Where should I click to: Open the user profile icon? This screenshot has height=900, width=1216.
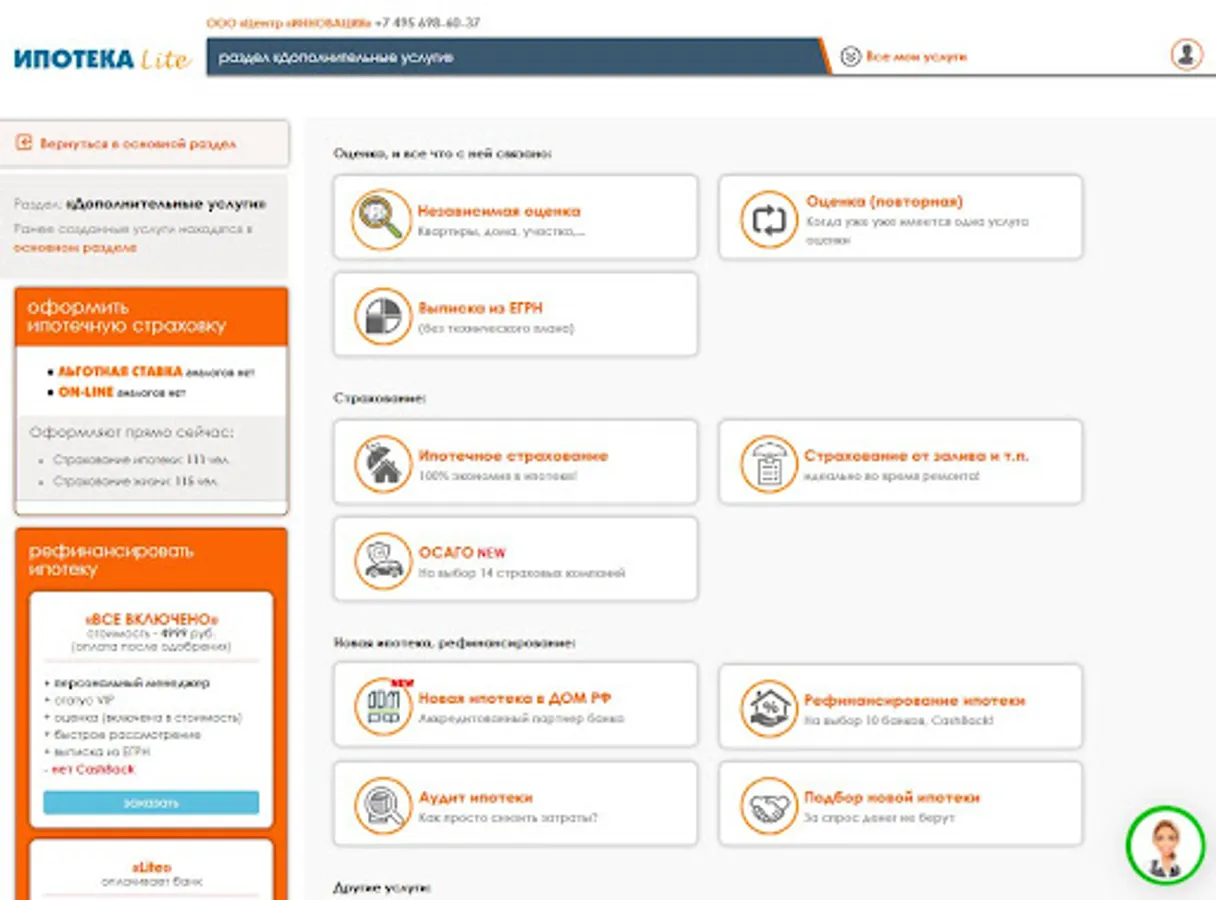(x=1186, y=55)
